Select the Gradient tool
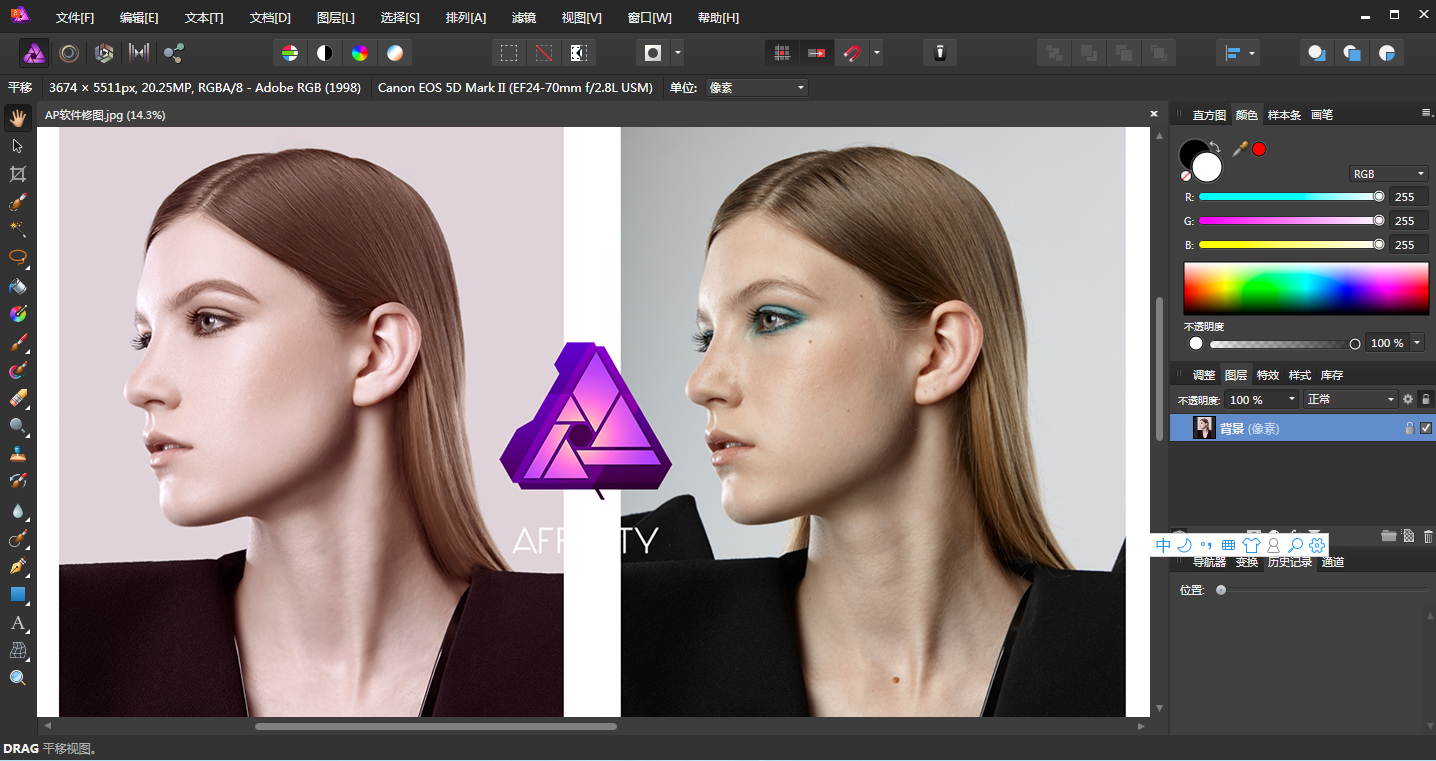The height and width of the screenshot is (761, 1436). [18, 314]
